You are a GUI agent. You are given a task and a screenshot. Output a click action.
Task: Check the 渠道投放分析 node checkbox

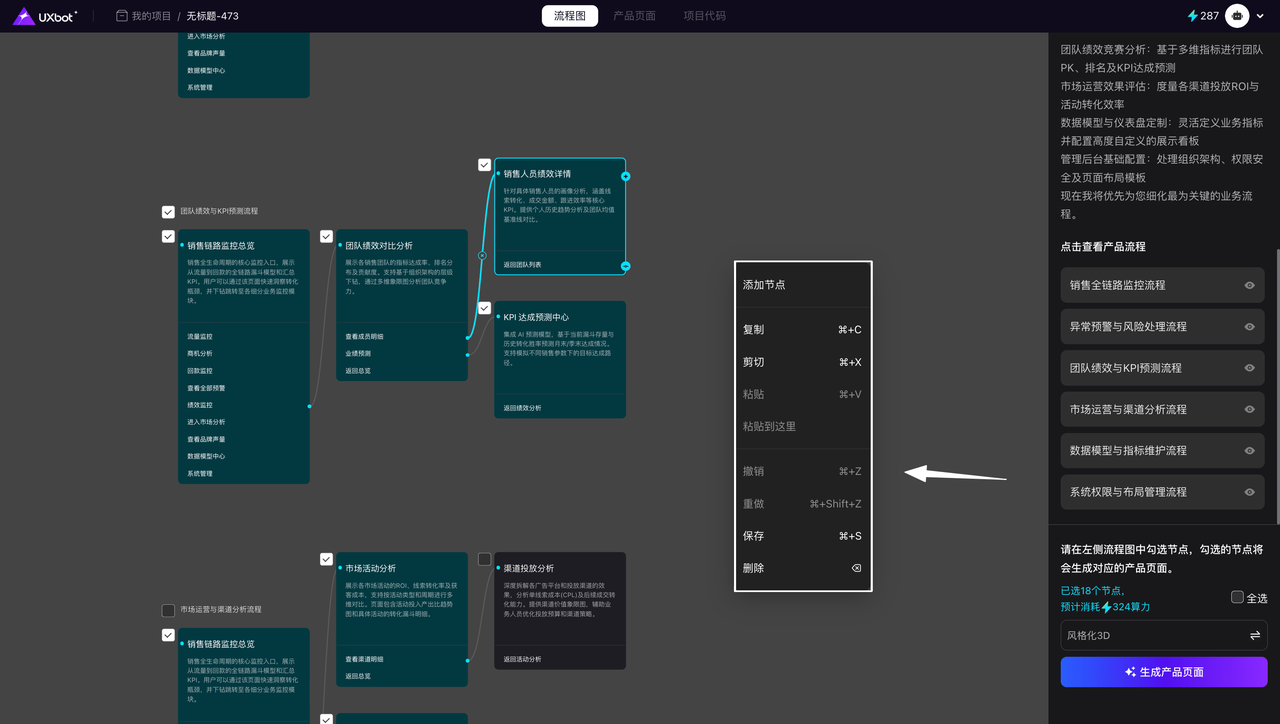coord(484,559)
